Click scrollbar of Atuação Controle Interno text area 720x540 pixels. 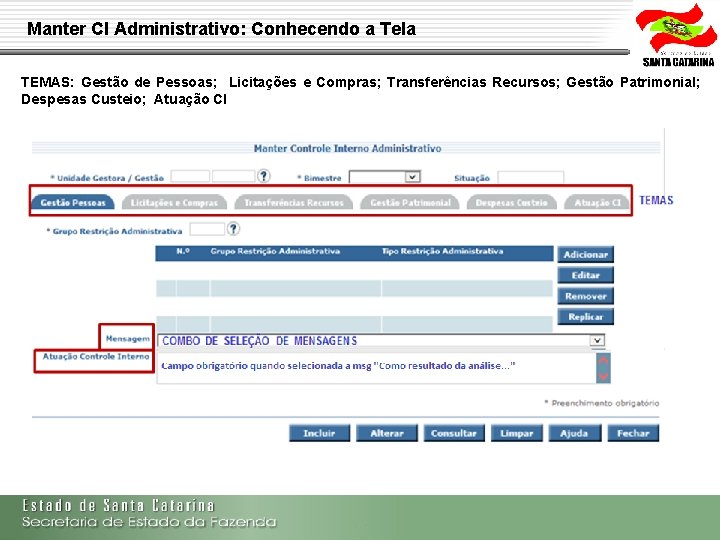[x=603, y=367]
